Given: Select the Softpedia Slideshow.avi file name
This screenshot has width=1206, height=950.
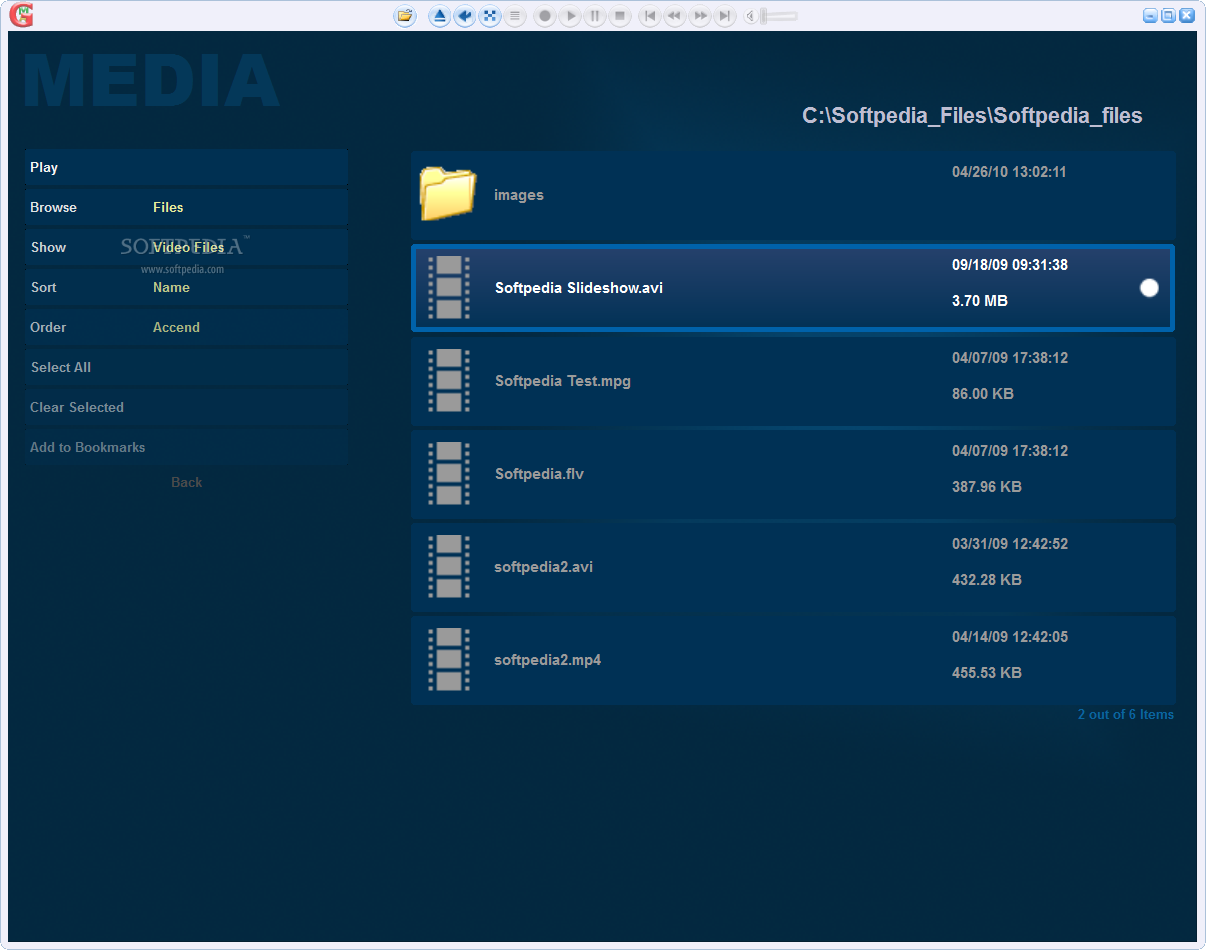Looking at the screenshot, I should point(579,288).
